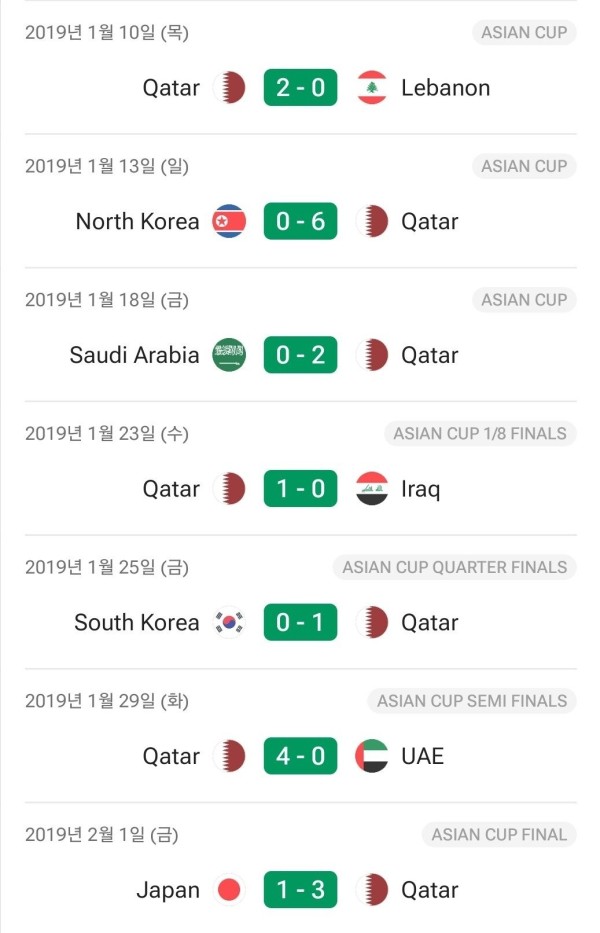Select the ASIAN CUP 1/8 FINALS tag

coord(480,433)
